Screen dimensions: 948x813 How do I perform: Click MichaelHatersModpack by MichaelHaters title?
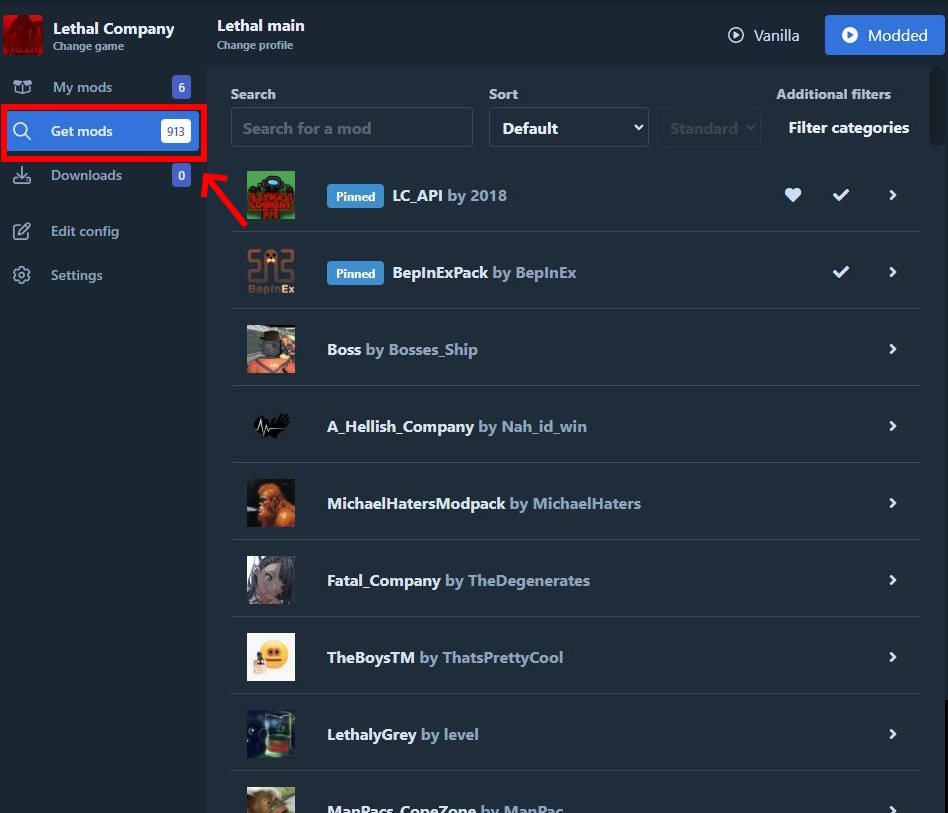[x=484, y=504]
